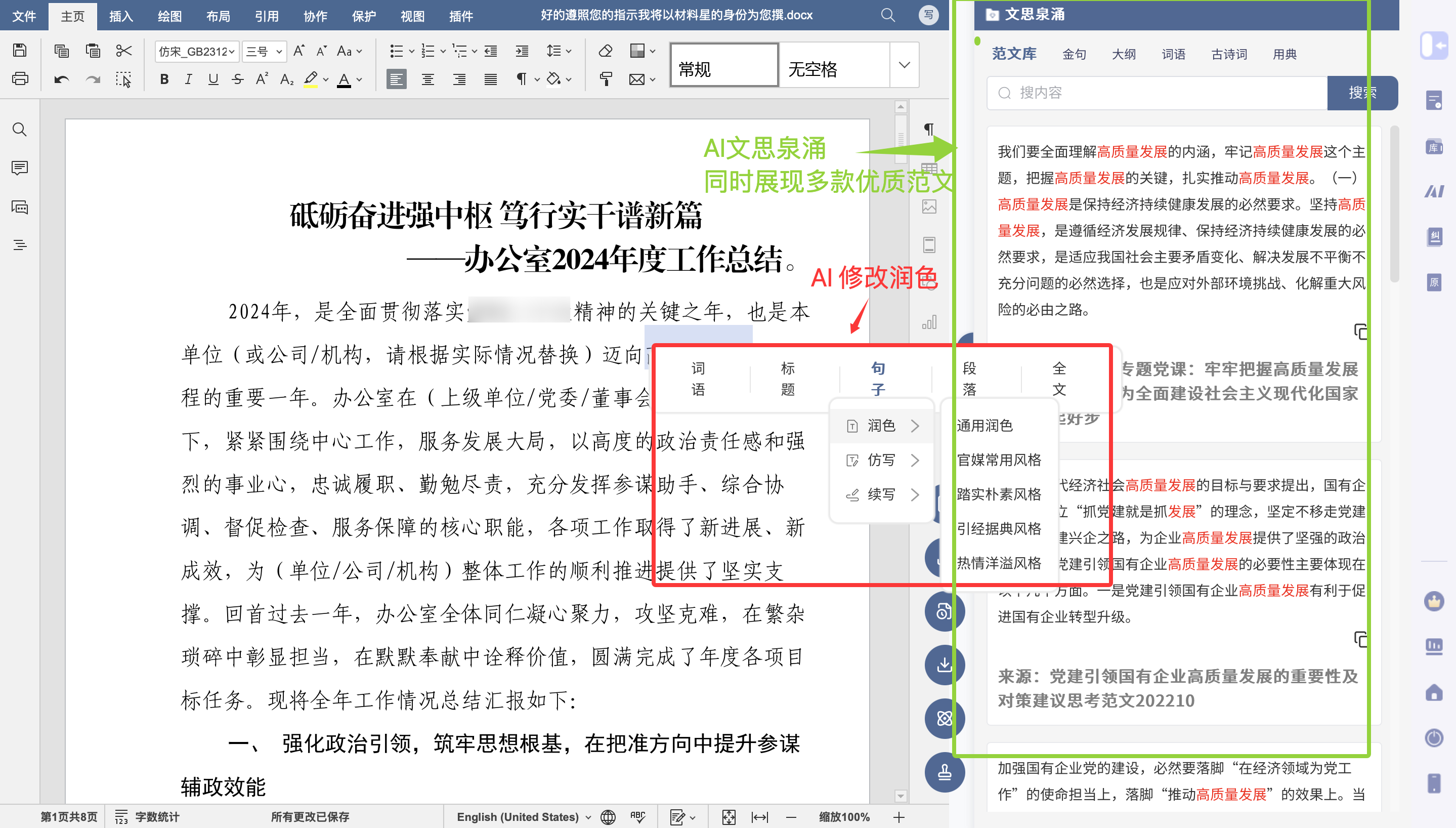Click the Save document icon
This screenshot has width=1456, height=828.
pyautogui.click(x=20, y=51)
